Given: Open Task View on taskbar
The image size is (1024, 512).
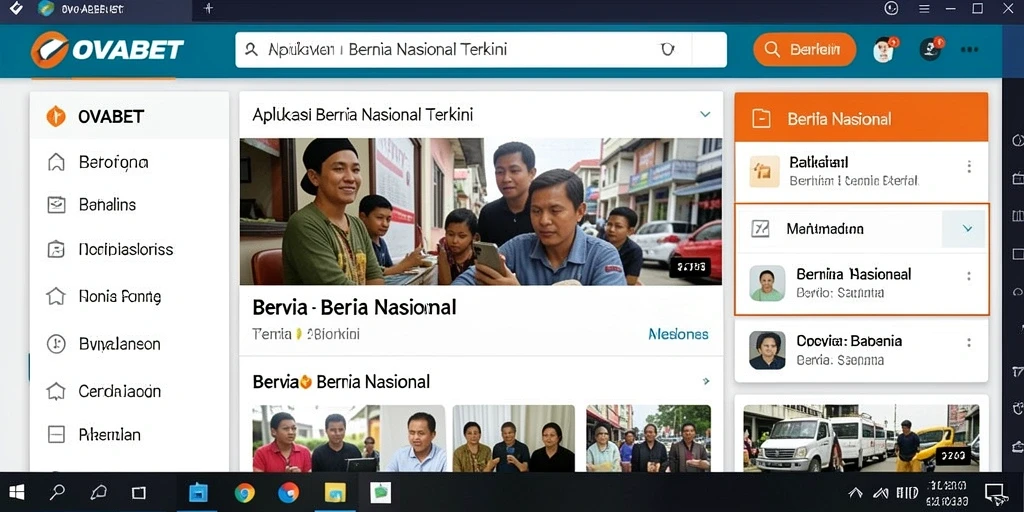Looking at the screenshot, I should pos(138,492).
